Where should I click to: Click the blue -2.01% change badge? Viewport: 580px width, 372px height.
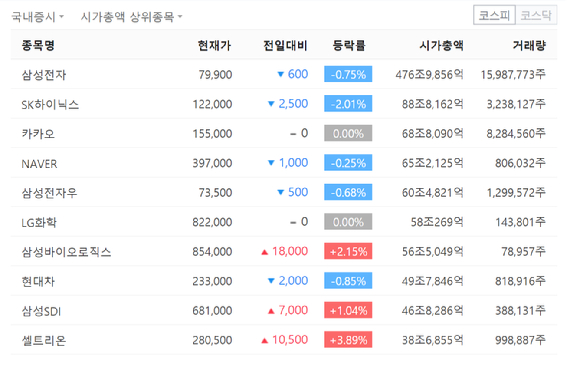pos(348,104)
